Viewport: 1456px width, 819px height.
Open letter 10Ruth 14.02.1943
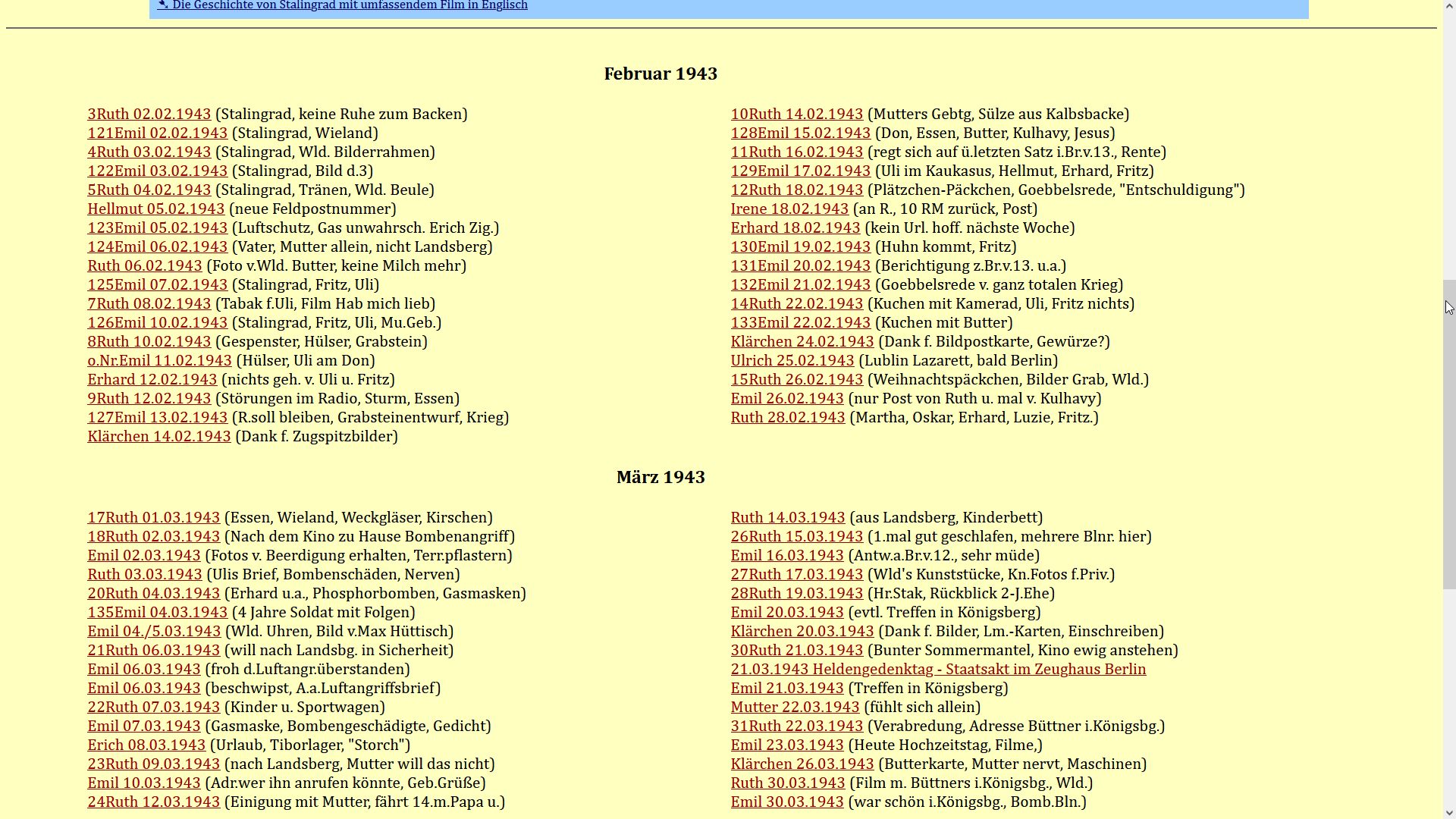[x=796, y=114]
